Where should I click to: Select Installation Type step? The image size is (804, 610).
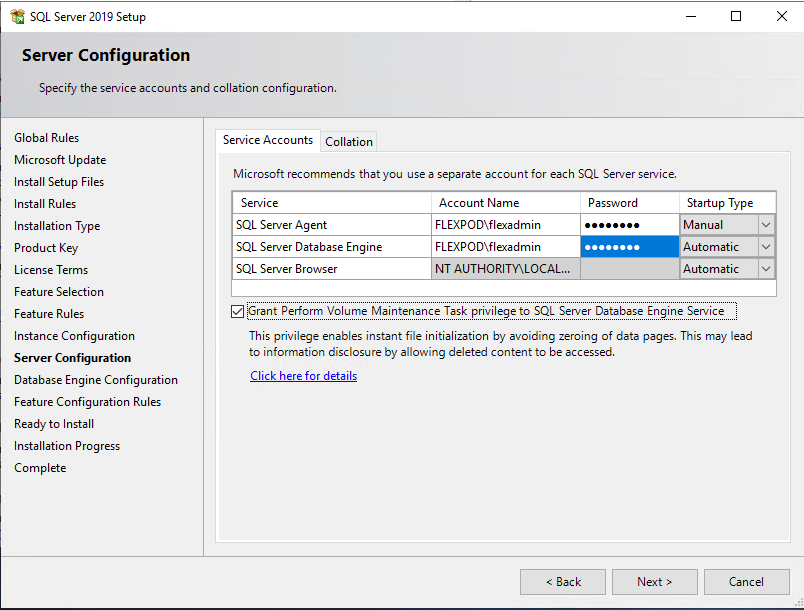point(57,226)
